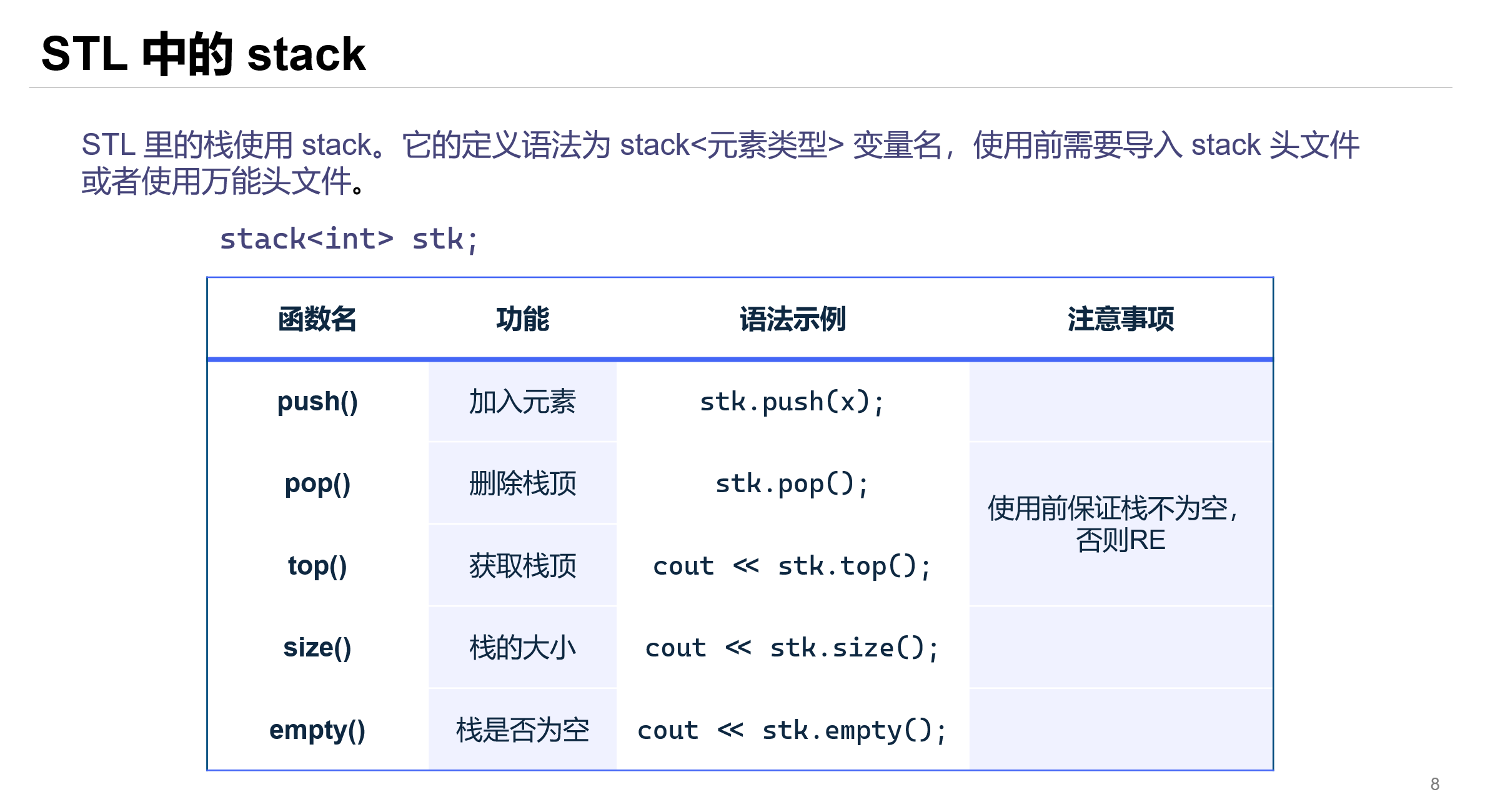Select the top() function cell
1490x812 pixels.
pyautogui.click(x=317, y=566)
